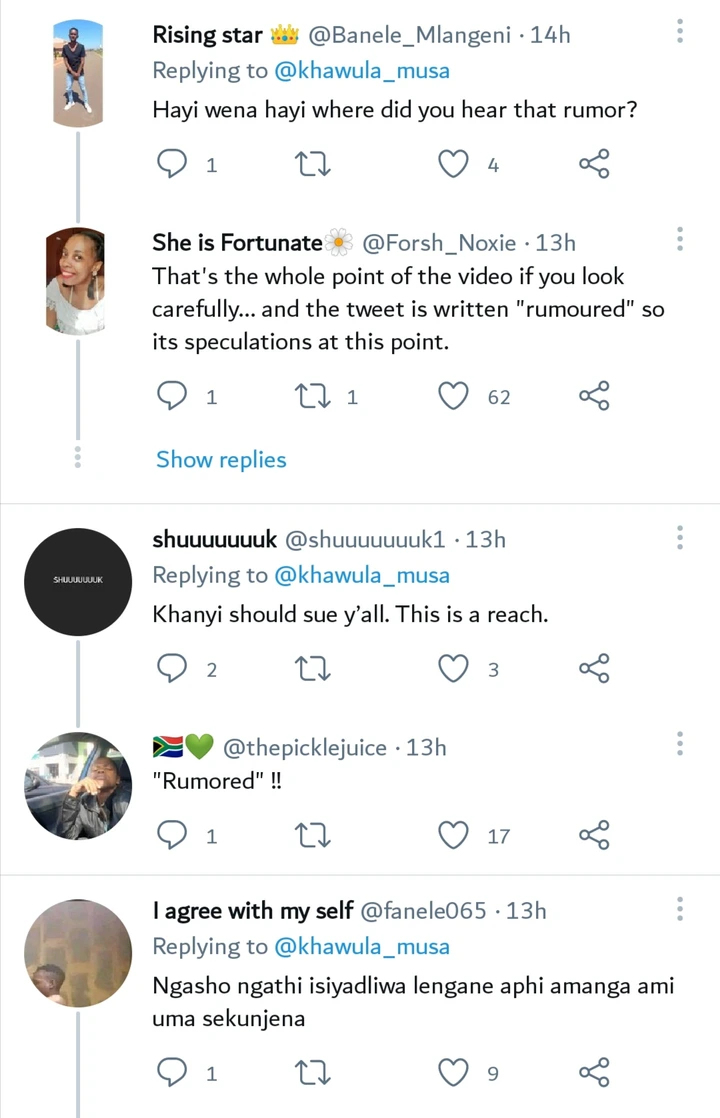Open She is Fortunate's profile photo
Image resolution: width=720 pixels, height=1118 pixels.
coord(76,282)
